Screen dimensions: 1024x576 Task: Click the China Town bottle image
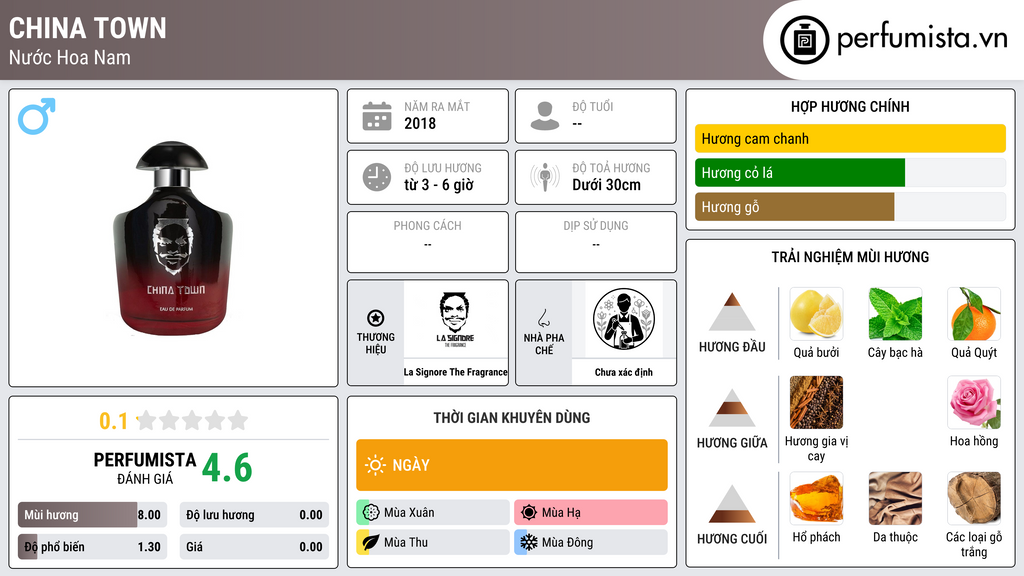173,238
